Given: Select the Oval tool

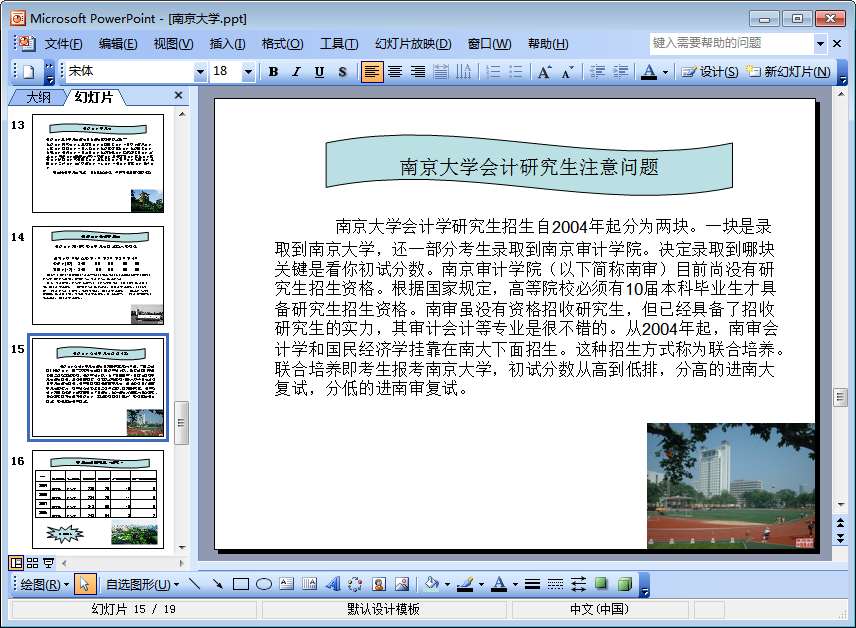Looking at the screenshot, I should 264,584.
